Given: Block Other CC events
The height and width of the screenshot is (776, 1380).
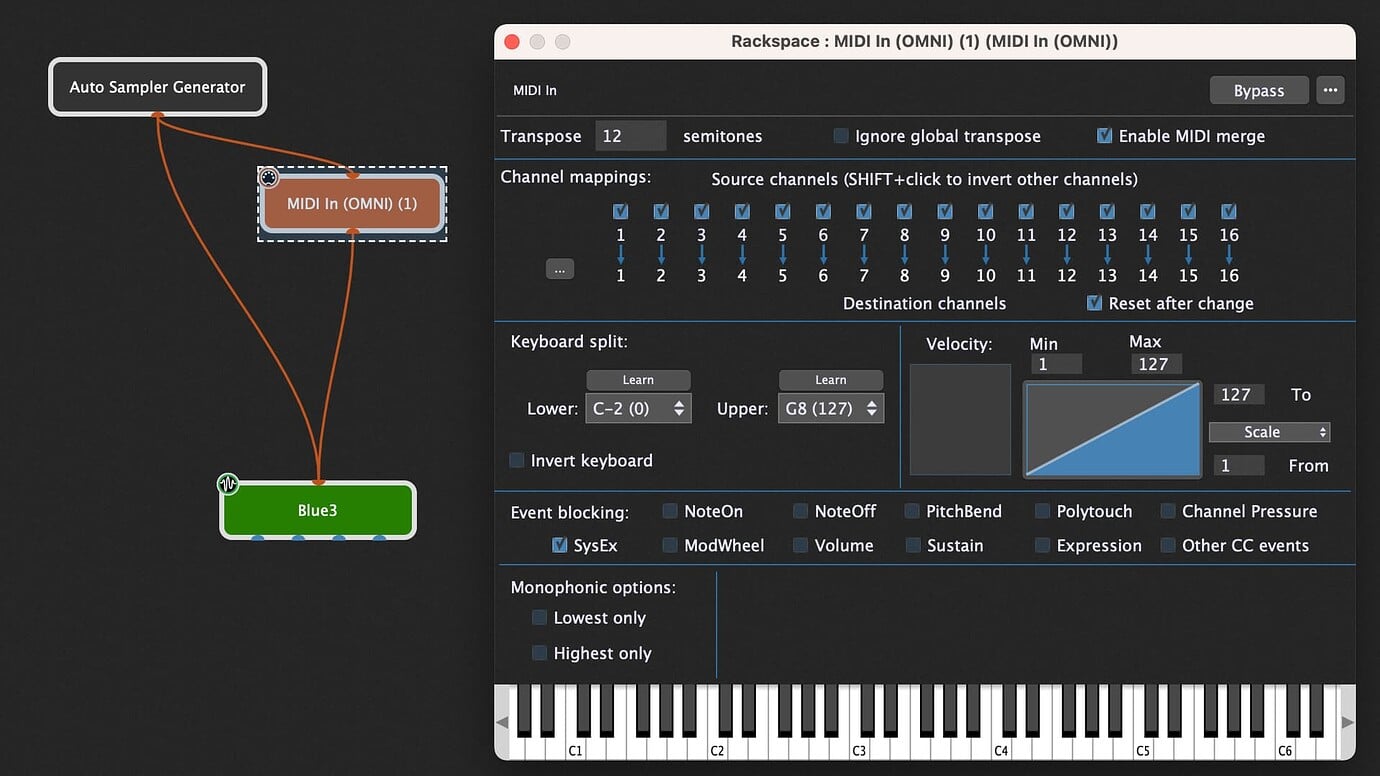Looking at the screenshot, I should [x=1168, y=545].
